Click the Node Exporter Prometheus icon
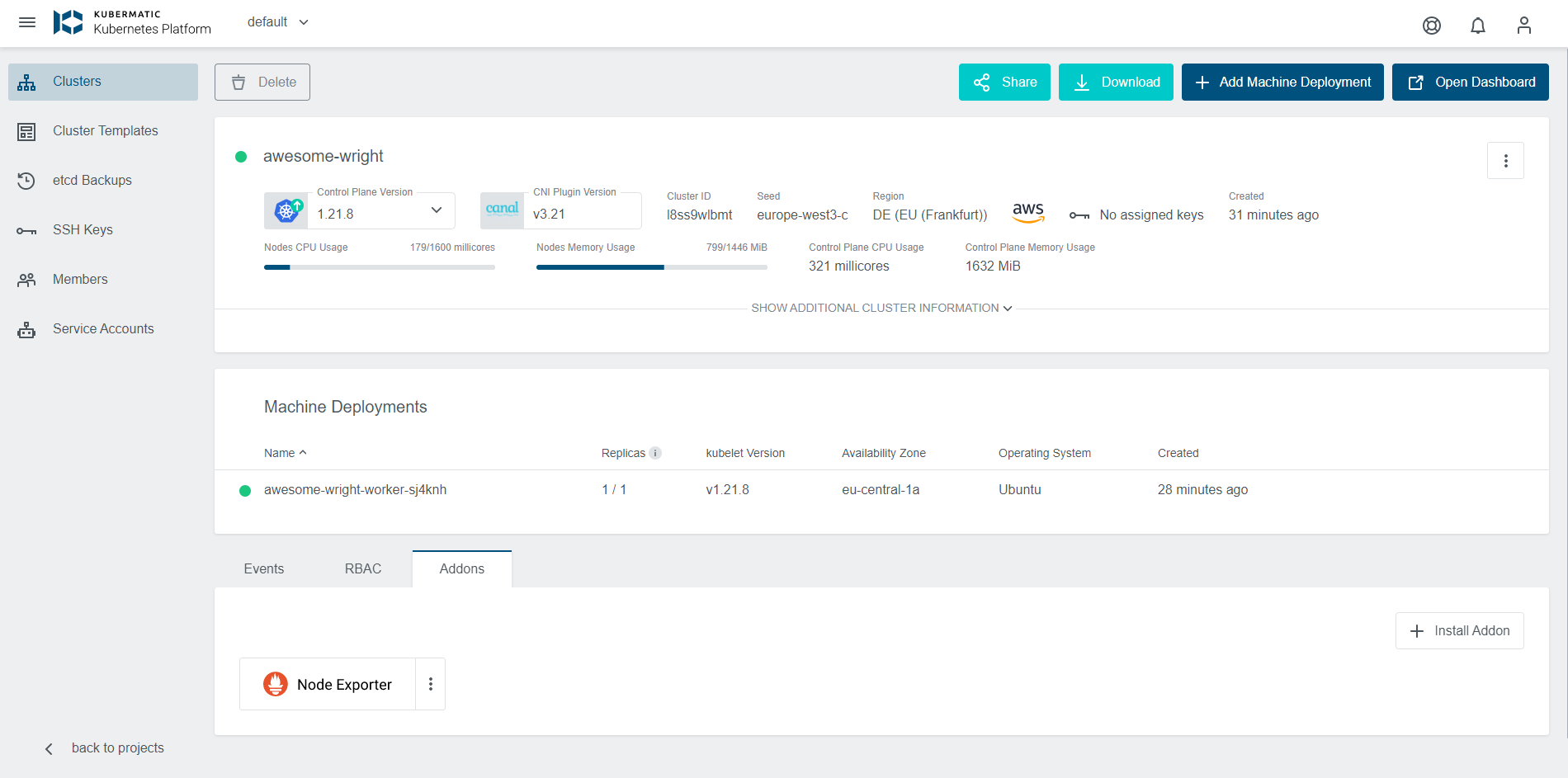The width and height of the screenshot is (1568, 778). coord(276,684)
